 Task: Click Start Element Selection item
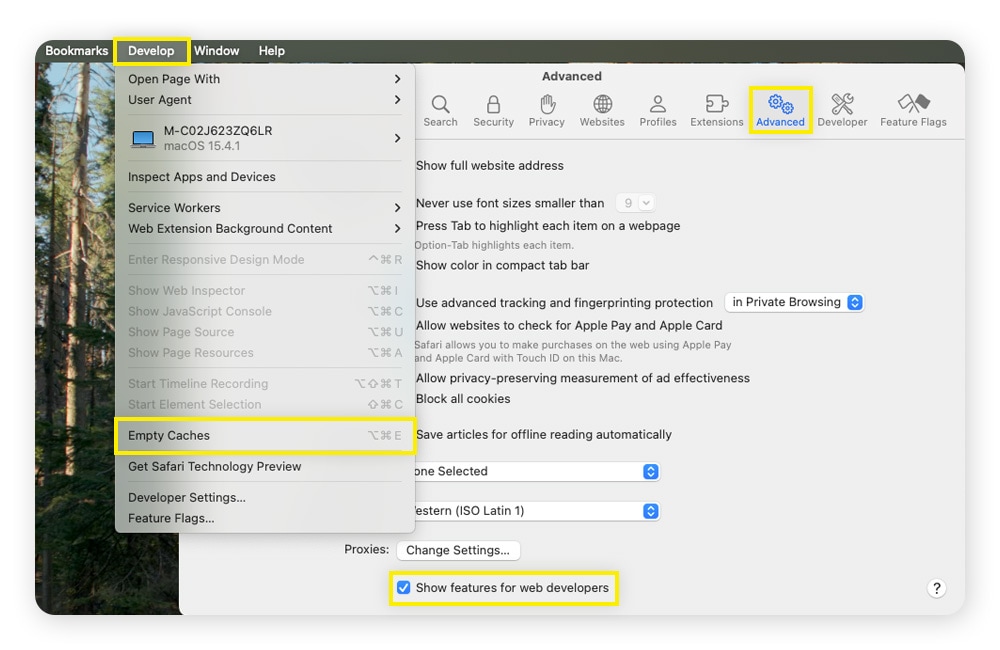[x=265, y=404]
